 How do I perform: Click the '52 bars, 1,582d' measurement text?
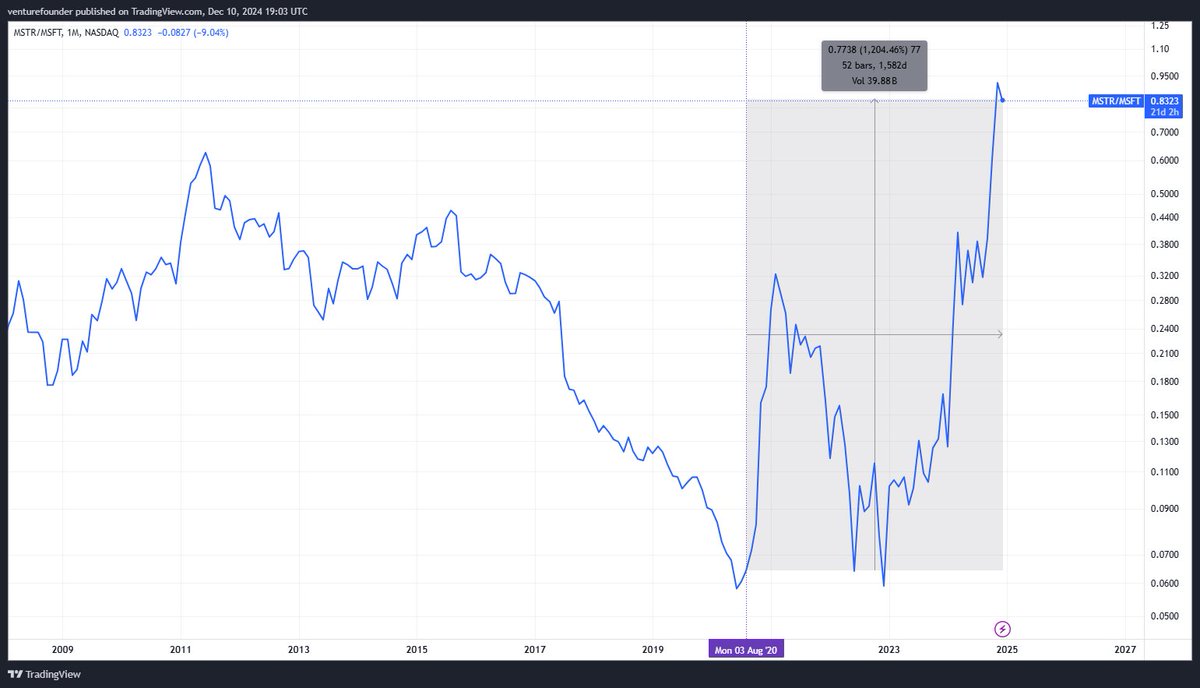coord(875,65)
